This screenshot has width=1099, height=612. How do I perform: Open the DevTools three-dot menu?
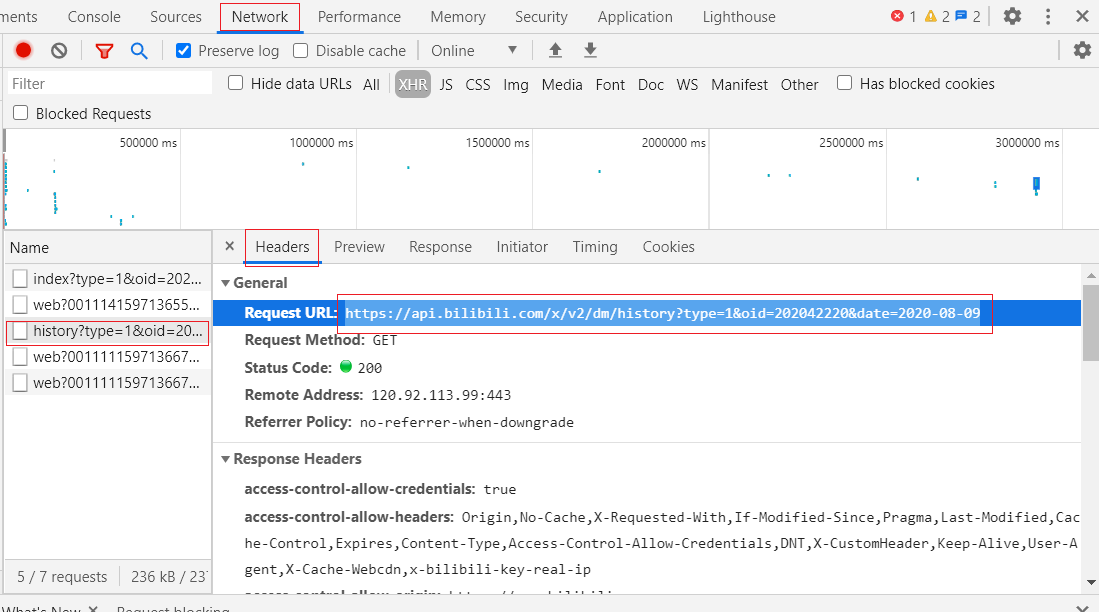tap(1048, 17)
